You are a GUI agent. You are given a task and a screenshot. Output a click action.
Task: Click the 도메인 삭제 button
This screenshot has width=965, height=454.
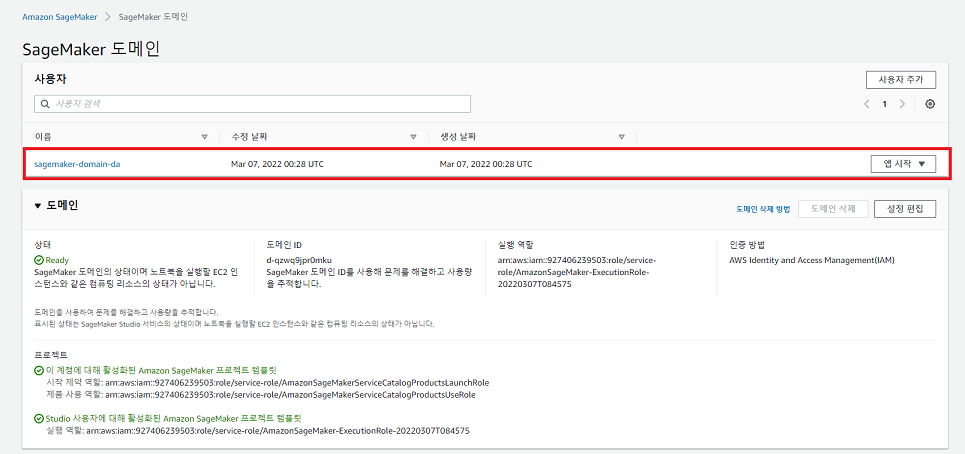[x=833, y=209]
